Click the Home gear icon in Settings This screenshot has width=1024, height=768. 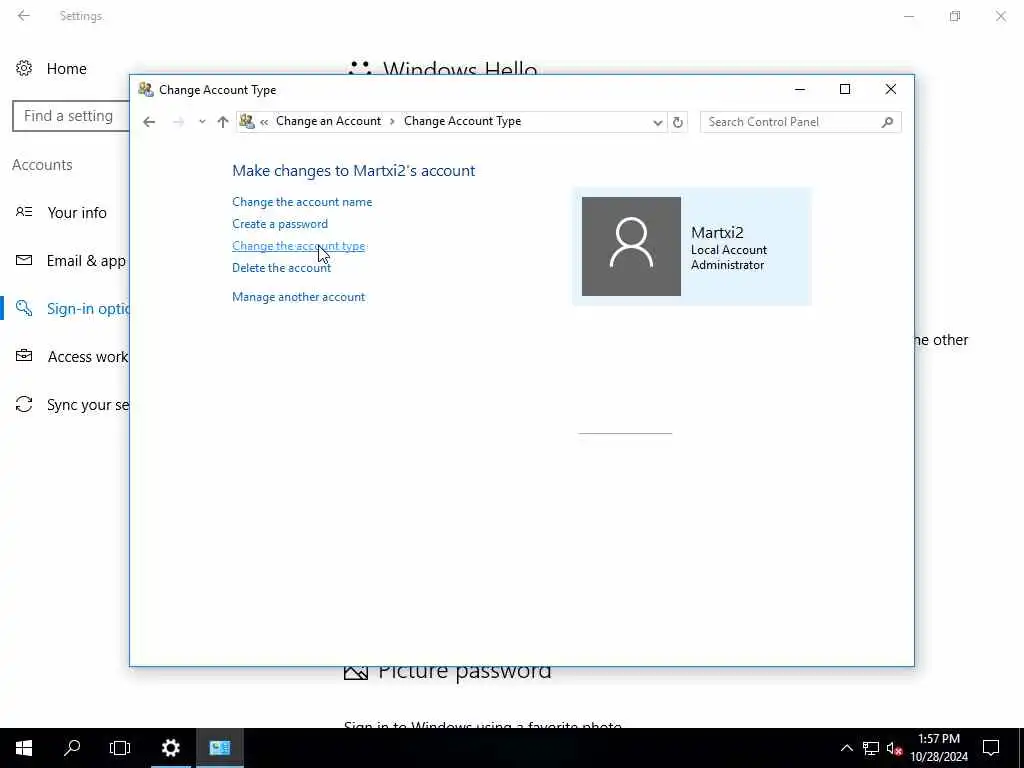point(24,69)
